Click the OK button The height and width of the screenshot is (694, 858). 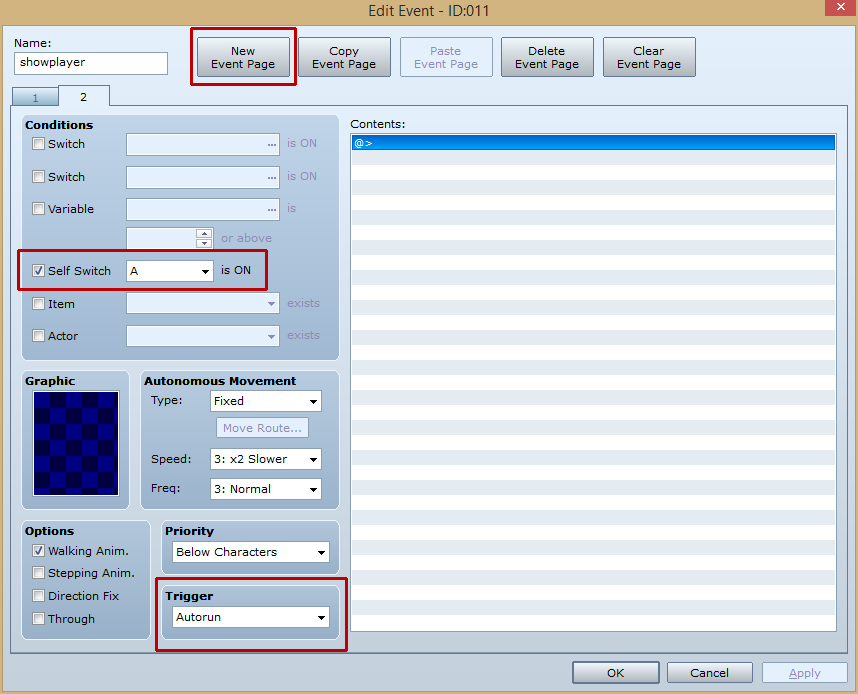tap(616, 673)
